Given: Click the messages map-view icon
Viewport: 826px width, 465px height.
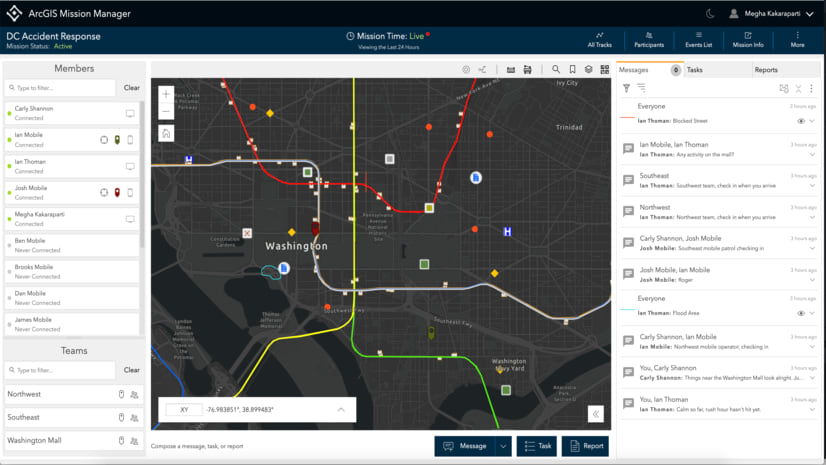Looking at the screenshot, I should [784, 88].
